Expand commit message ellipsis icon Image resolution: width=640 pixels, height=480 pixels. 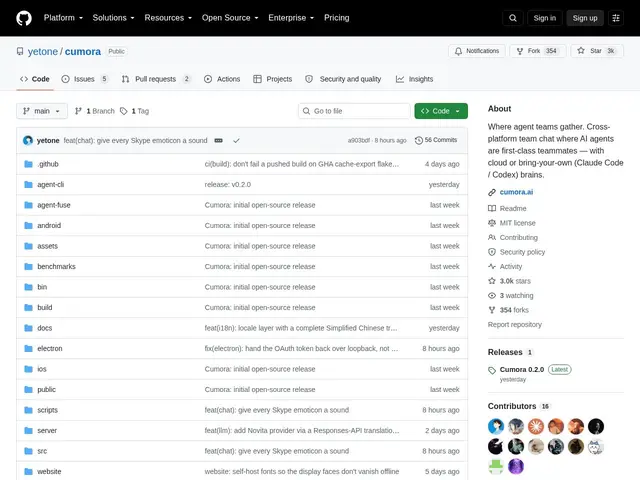[219, 140]
